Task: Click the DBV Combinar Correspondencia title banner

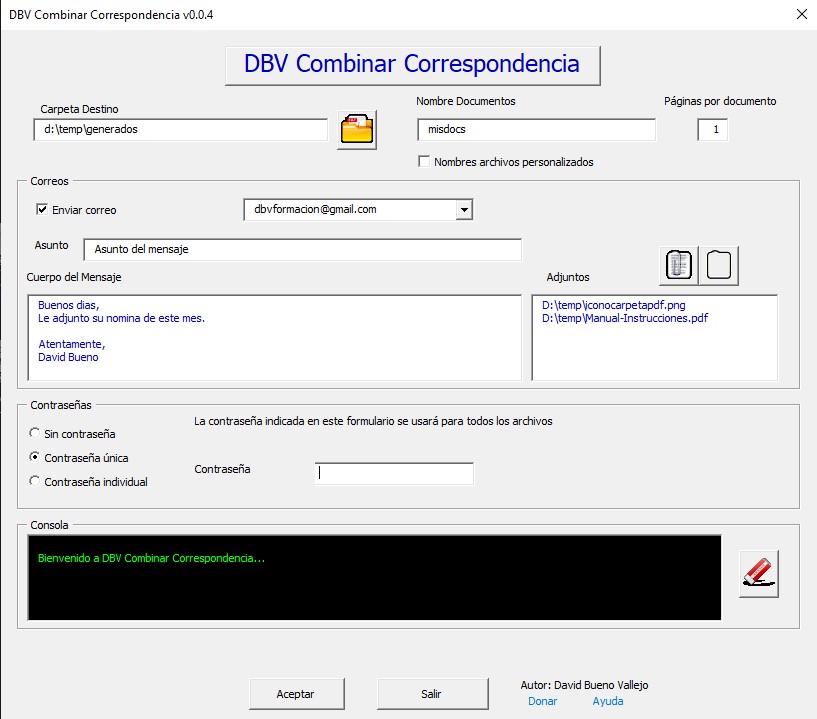Action: click(413, 66)
